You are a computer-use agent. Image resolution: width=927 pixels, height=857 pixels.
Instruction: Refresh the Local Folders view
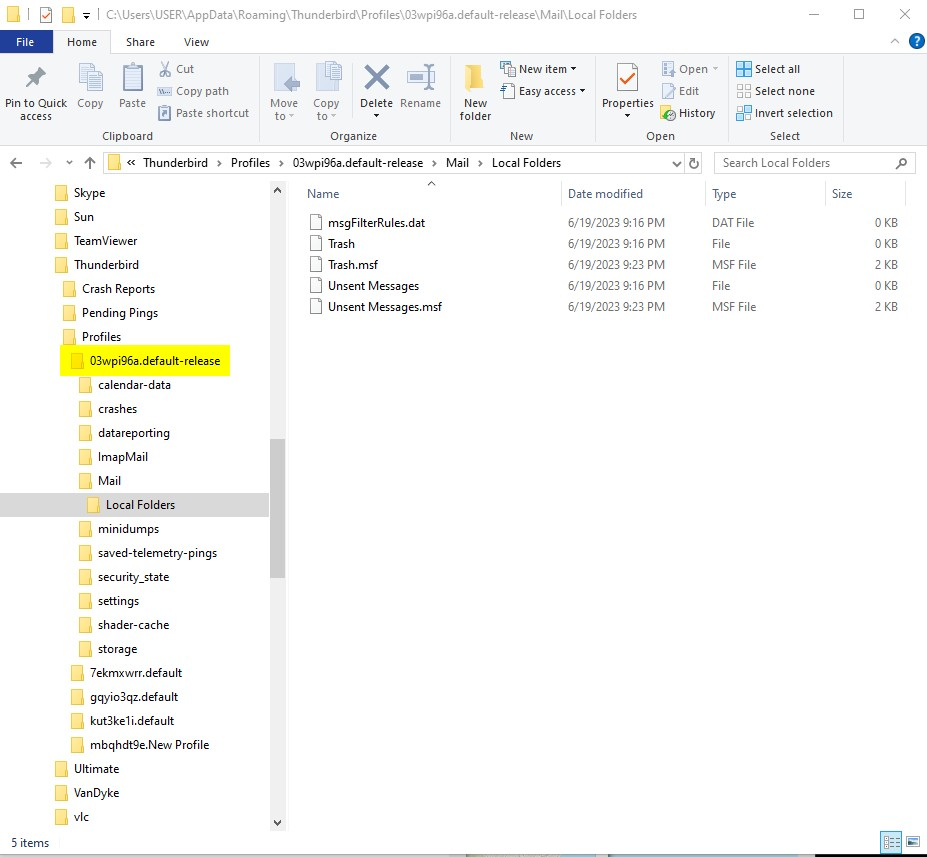694,163
